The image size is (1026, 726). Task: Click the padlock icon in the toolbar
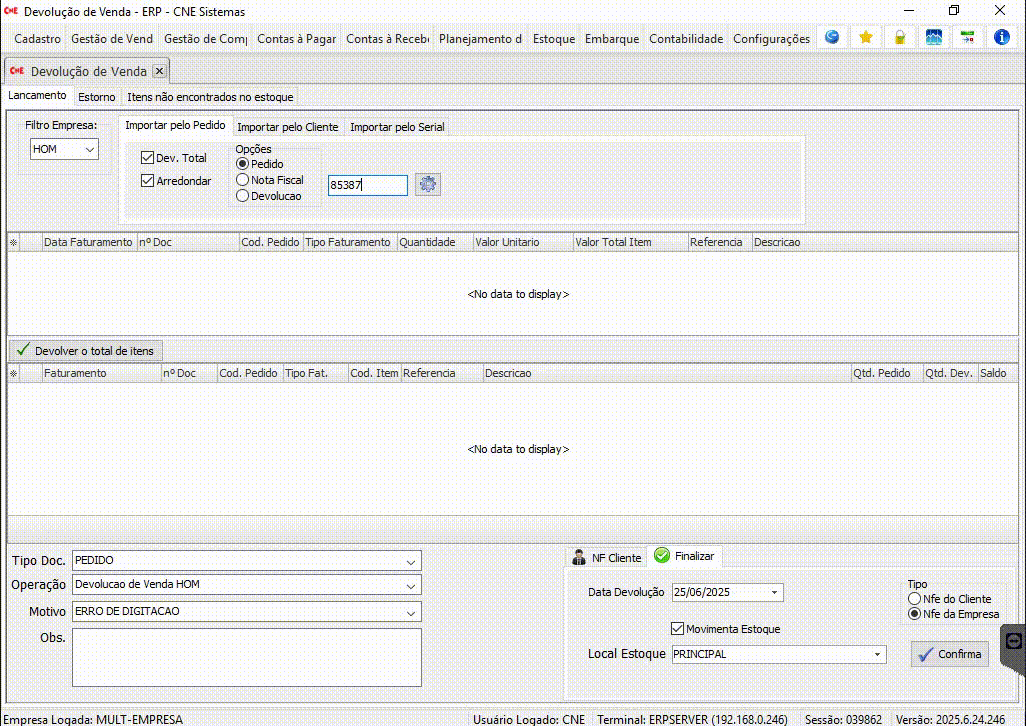[x=900, y=38]
